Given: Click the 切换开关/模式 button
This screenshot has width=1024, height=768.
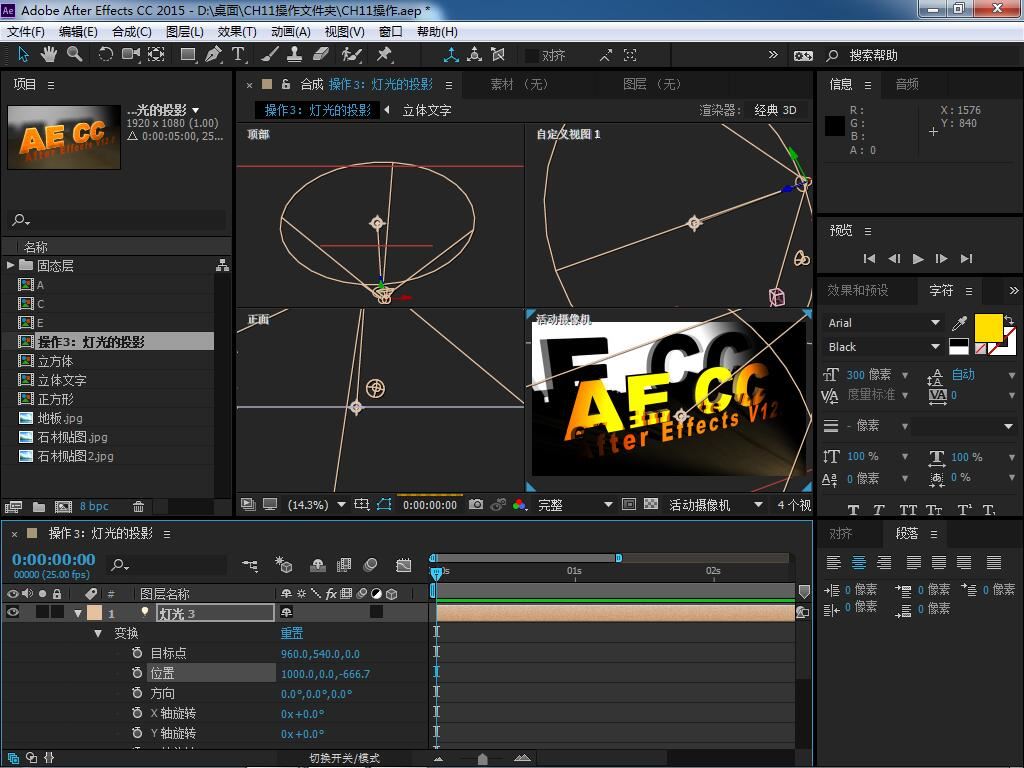Looking at the screenshot, I should coord(344,758).
